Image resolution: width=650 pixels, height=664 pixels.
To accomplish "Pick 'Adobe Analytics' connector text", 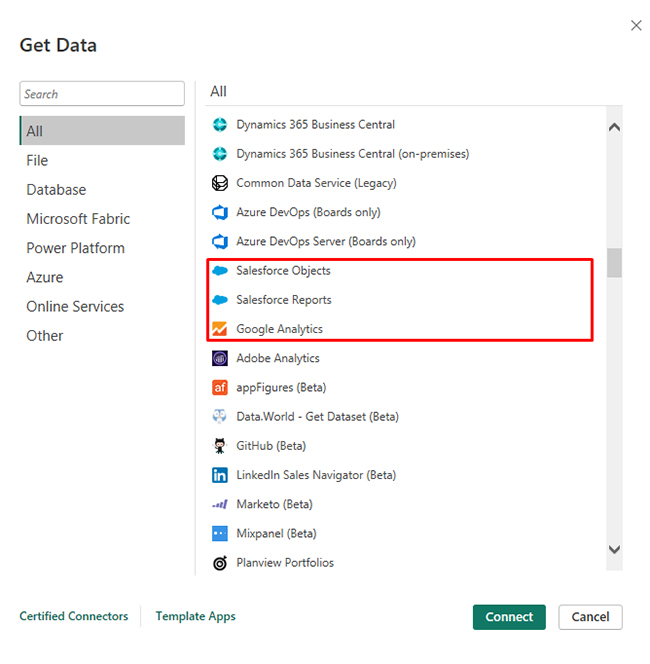I will click(278, 358).
